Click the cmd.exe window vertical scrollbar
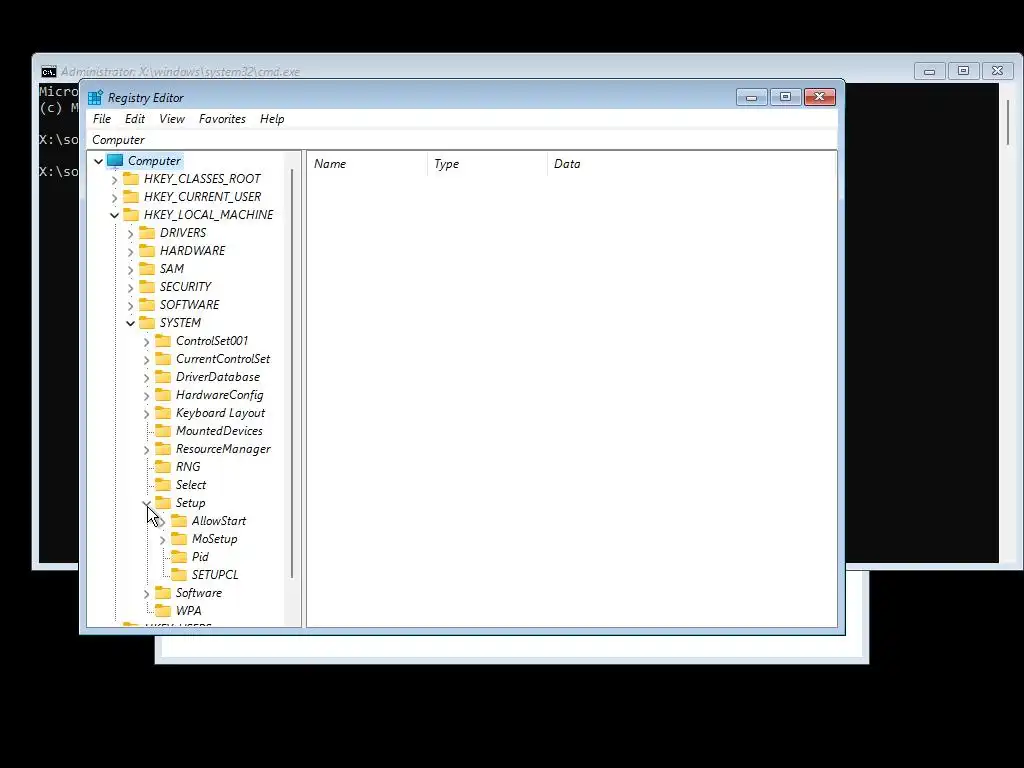 point(1008,122)
